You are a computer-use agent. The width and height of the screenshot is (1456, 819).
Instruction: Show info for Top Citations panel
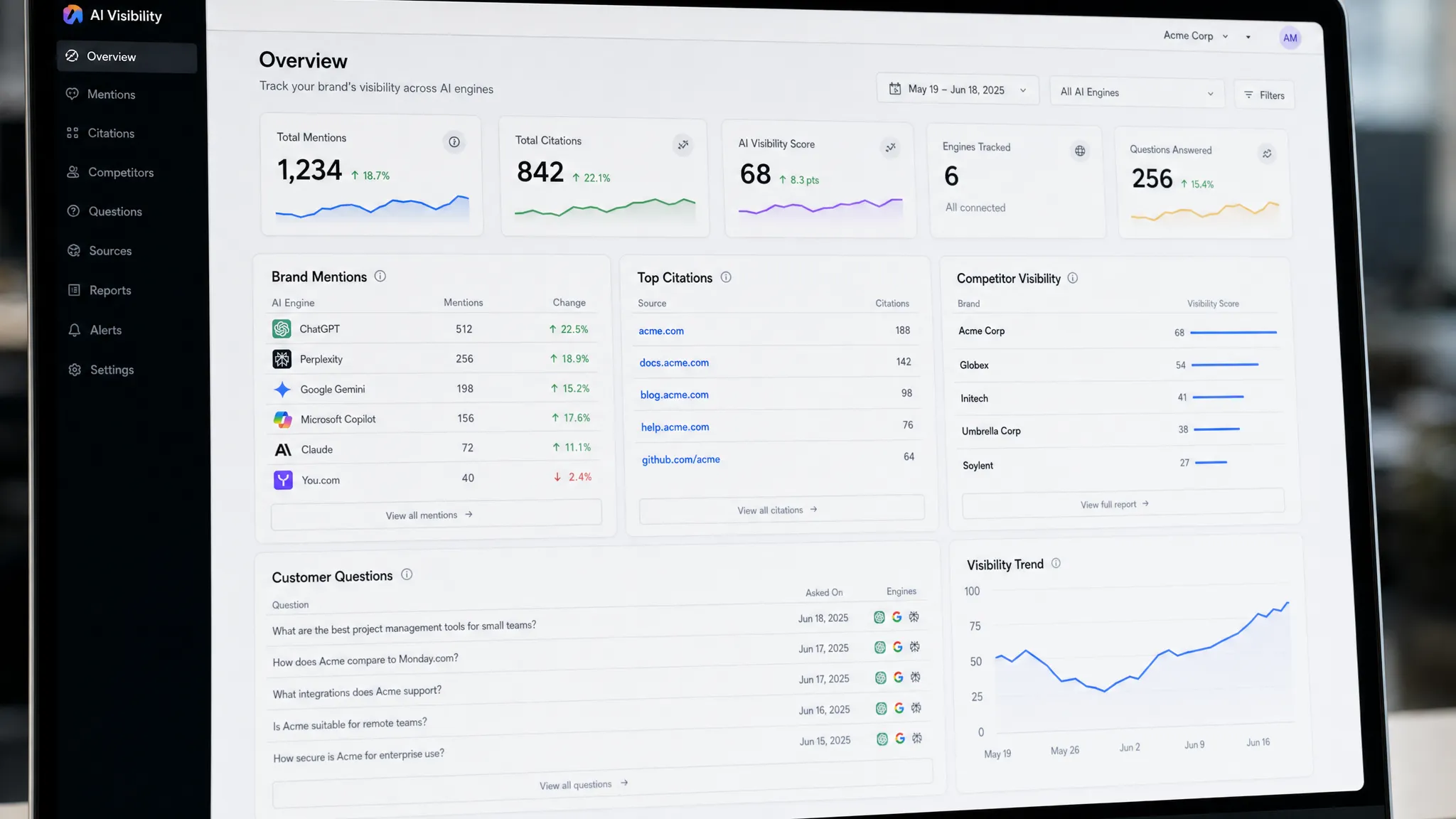point(726,277)
